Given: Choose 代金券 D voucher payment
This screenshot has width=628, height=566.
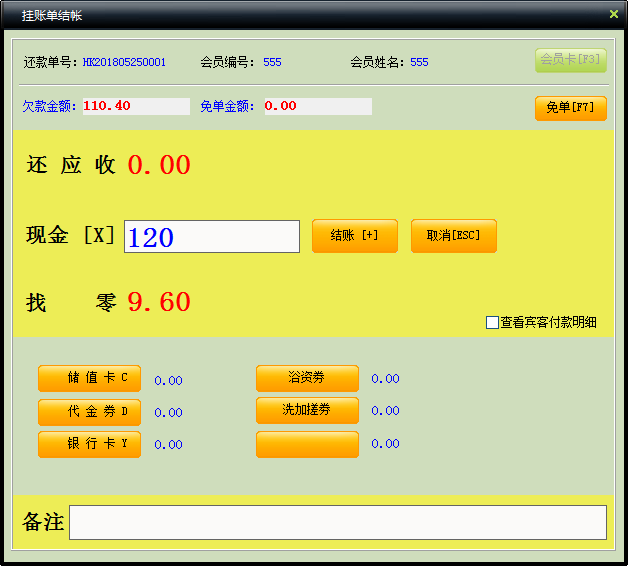Looking at the screenshot, I should [x=89, y=411].
